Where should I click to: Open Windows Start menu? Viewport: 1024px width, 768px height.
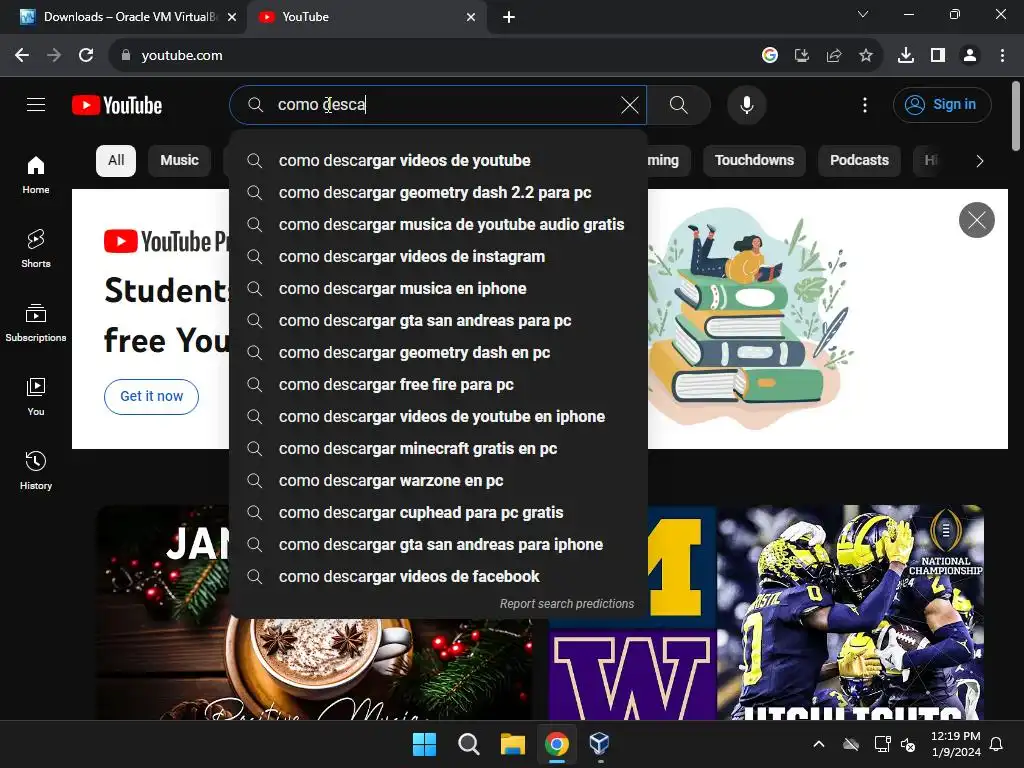(424, 744)
